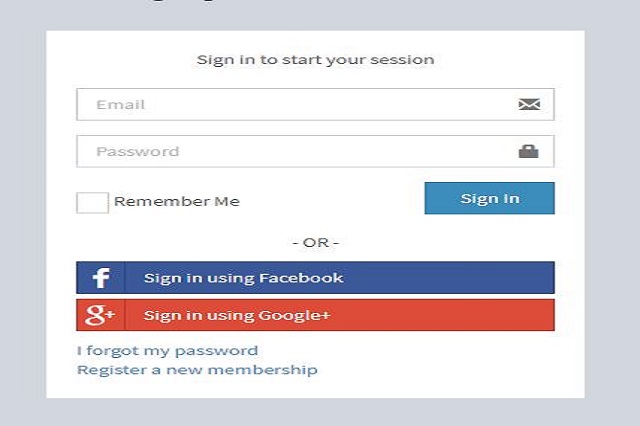Click the "Email" placeholder text

tap(120, 104)
